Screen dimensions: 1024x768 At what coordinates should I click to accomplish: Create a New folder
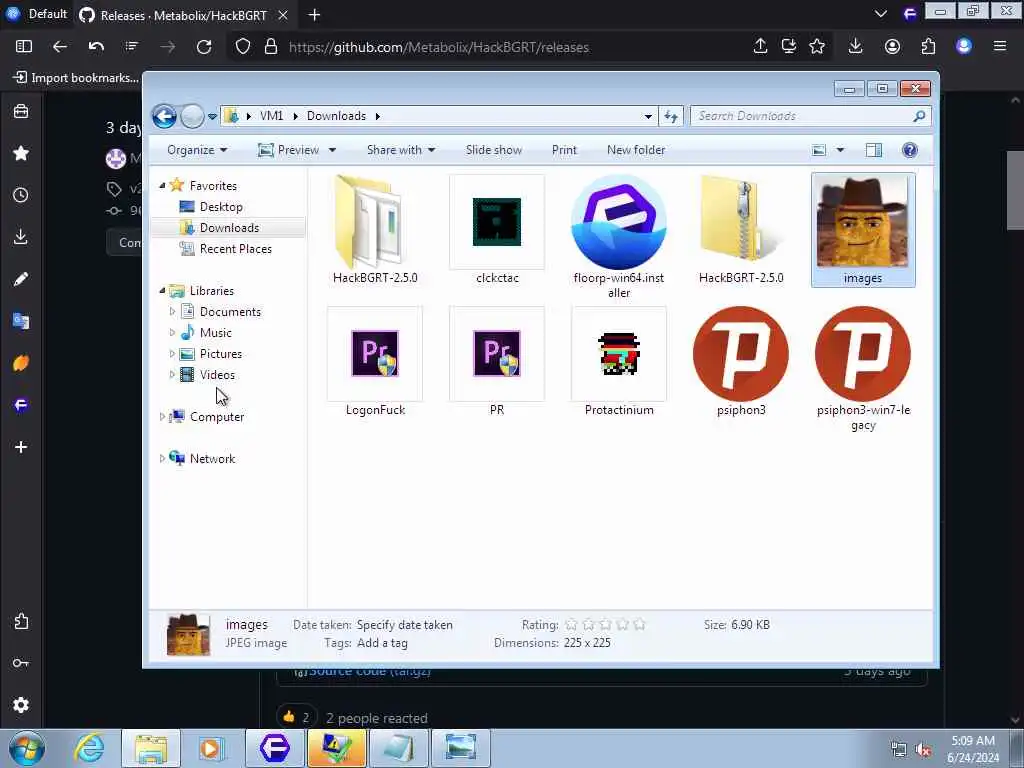[x=636, y=150]
